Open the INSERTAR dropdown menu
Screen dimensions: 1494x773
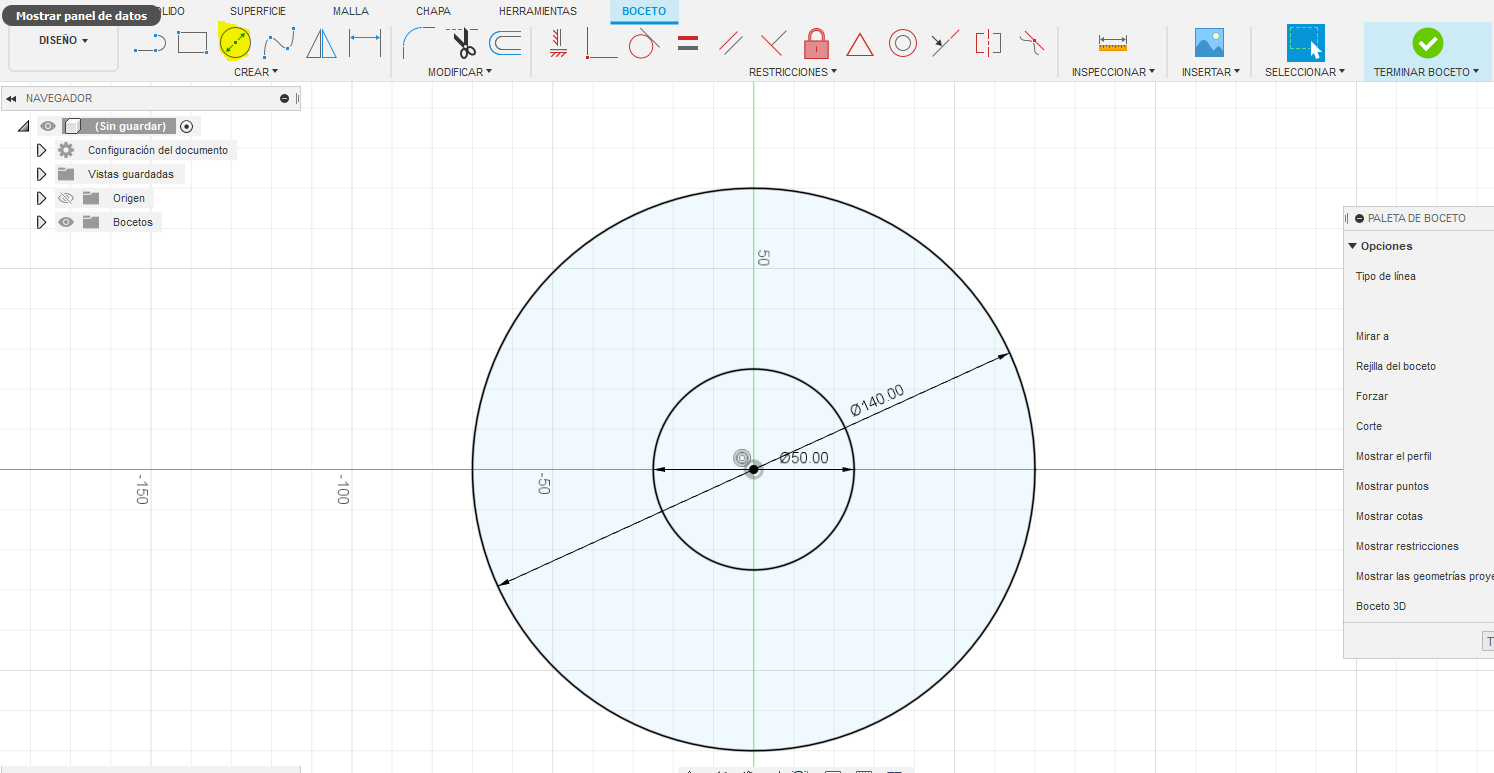pyautogui.click(x=1210, y=72)
